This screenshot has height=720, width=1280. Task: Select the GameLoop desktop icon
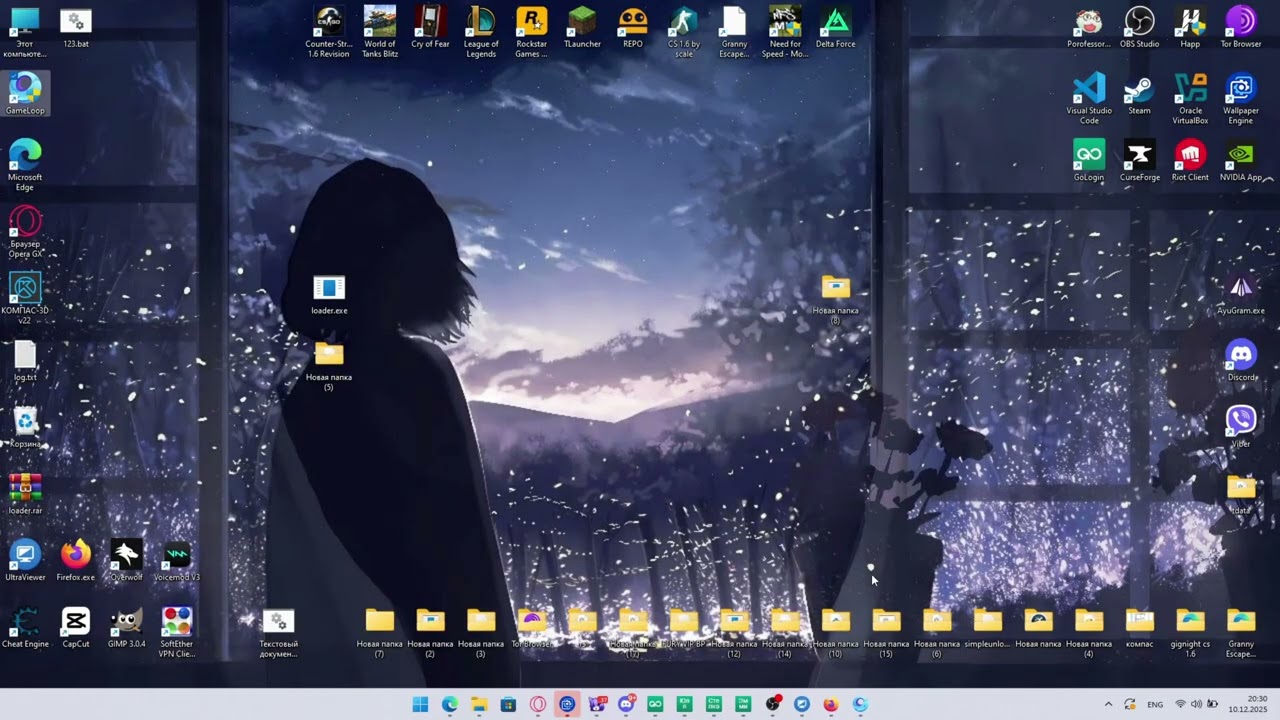click(25, 95)
